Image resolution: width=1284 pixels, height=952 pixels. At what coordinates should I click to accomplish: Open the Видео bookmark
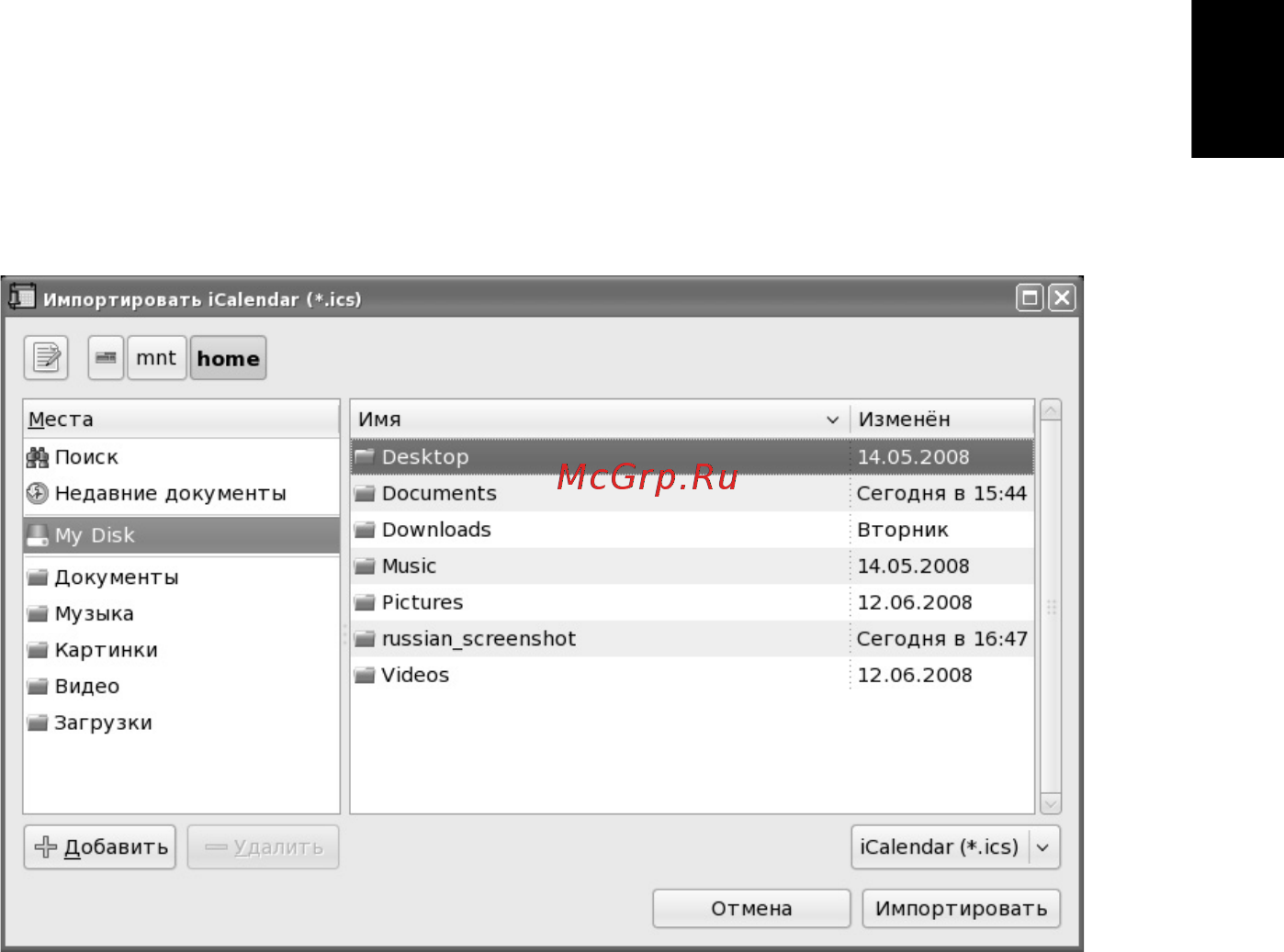[182, 687]
